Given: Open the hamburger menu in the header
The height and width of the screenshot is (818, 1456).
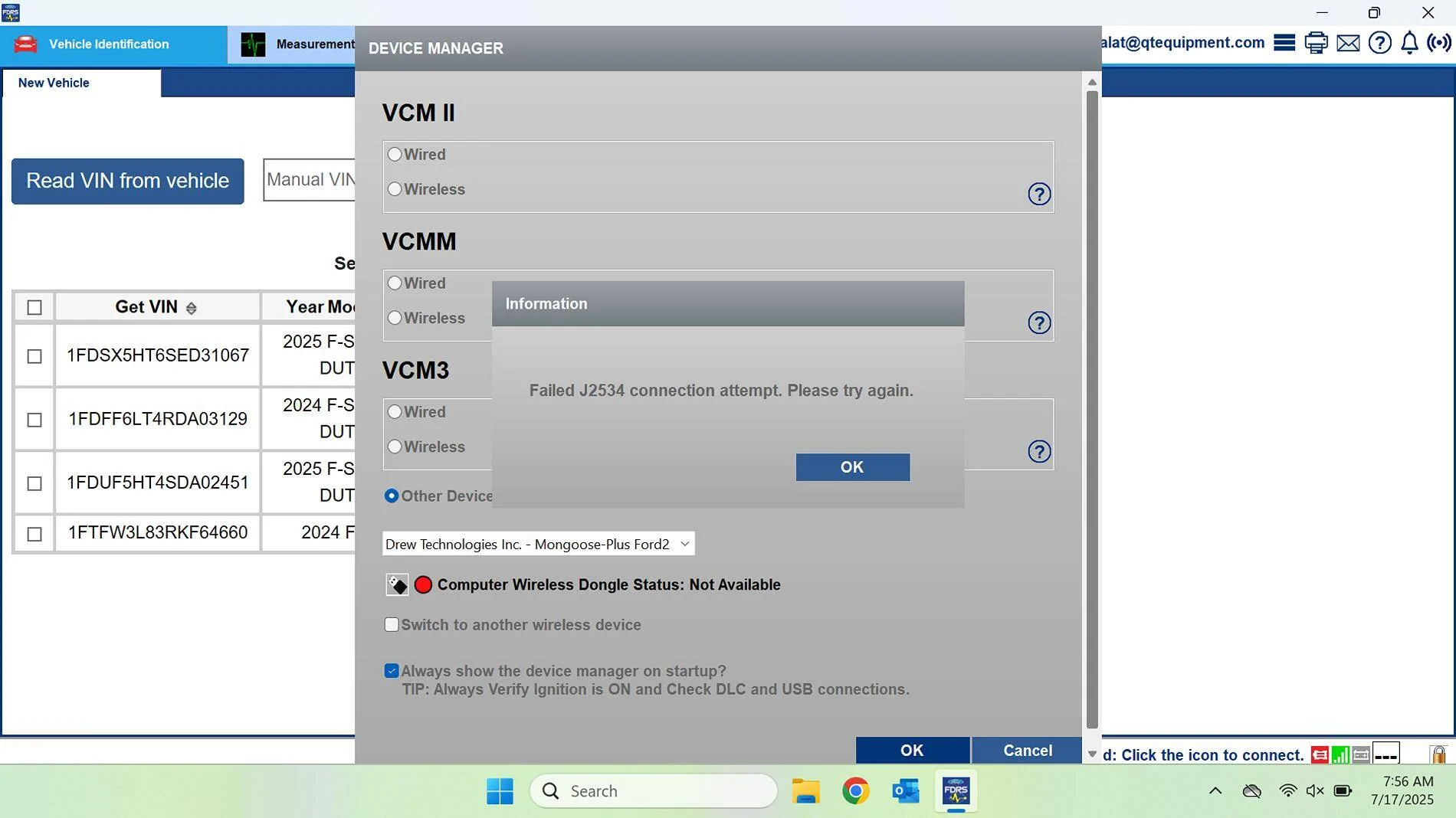Looking at the screenshot, I should (x=1284, y=43).
